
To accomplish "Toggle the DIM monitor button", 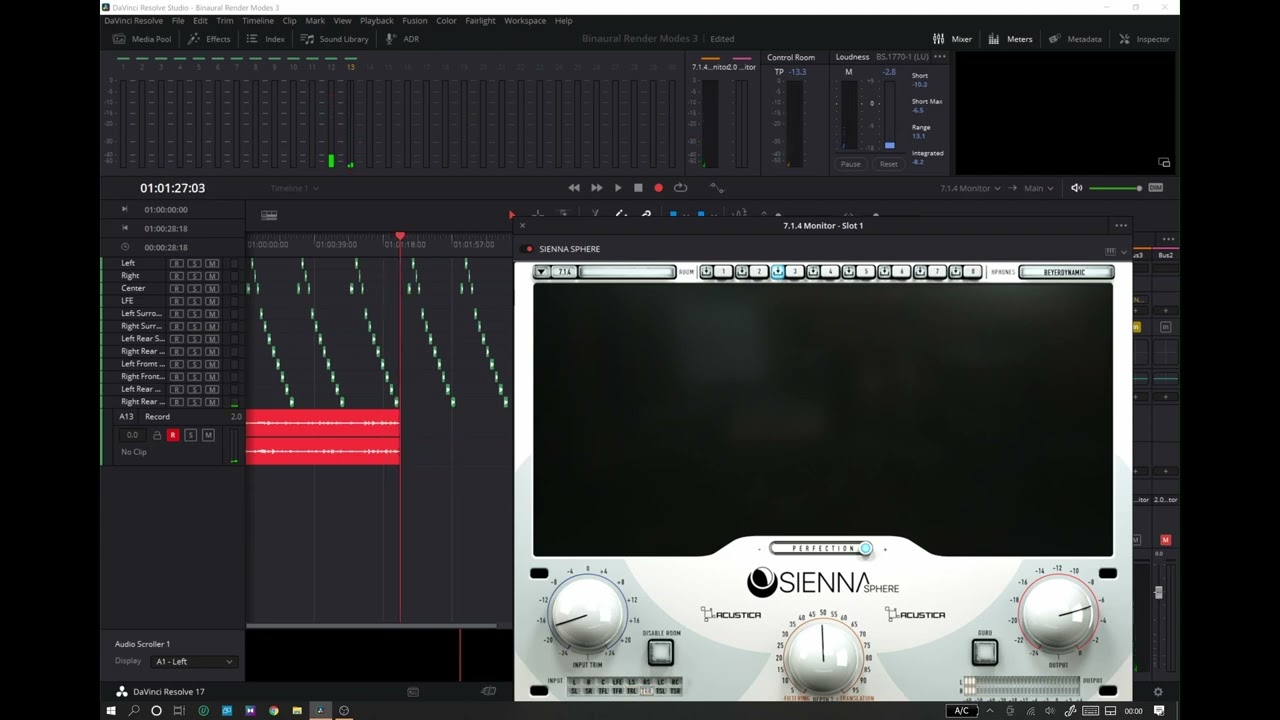I will click(1156, 188).
